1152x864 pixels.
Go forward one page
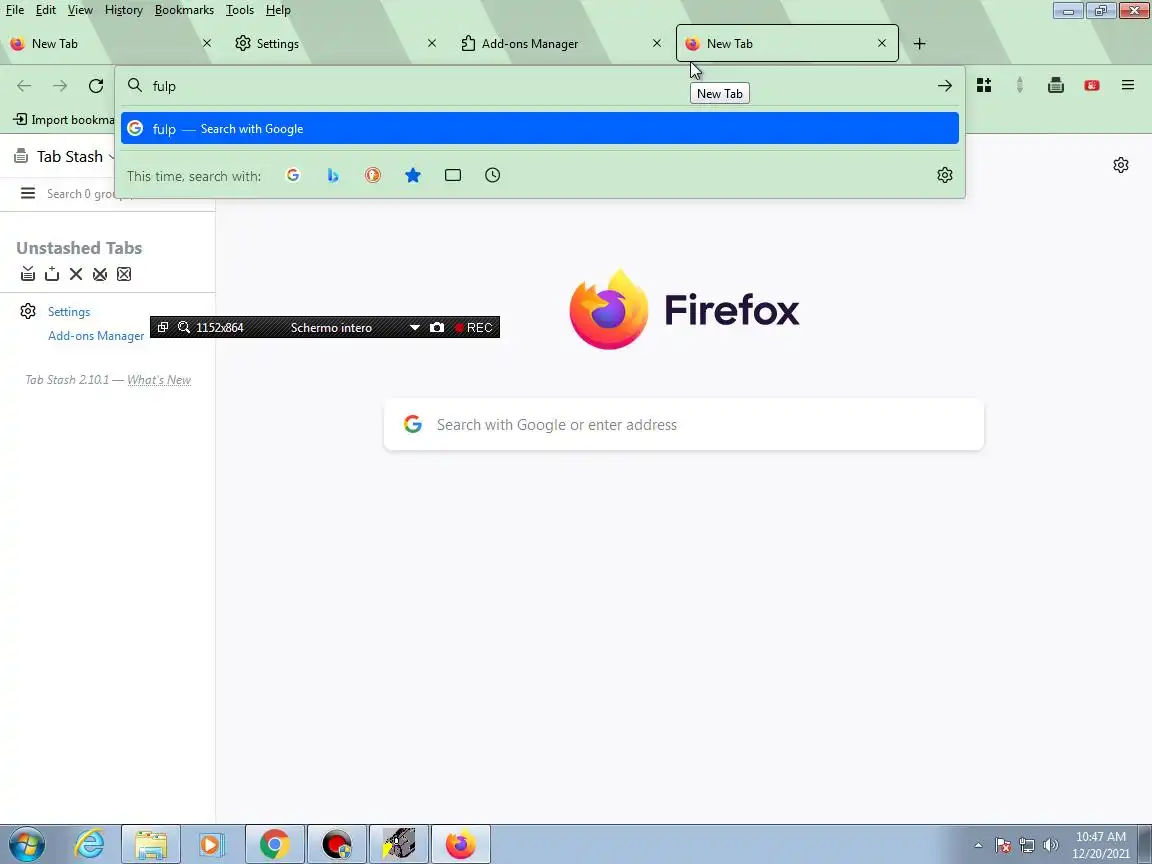click(60, 86)
